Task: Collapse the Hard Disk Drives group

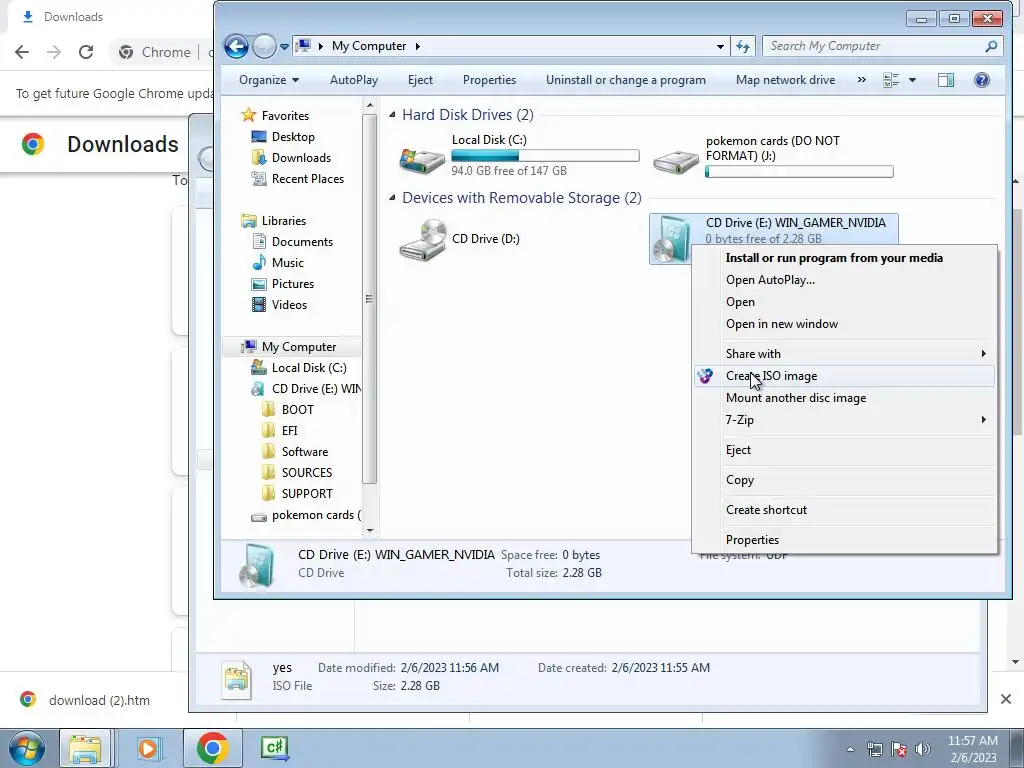Action: coord(392,115)
